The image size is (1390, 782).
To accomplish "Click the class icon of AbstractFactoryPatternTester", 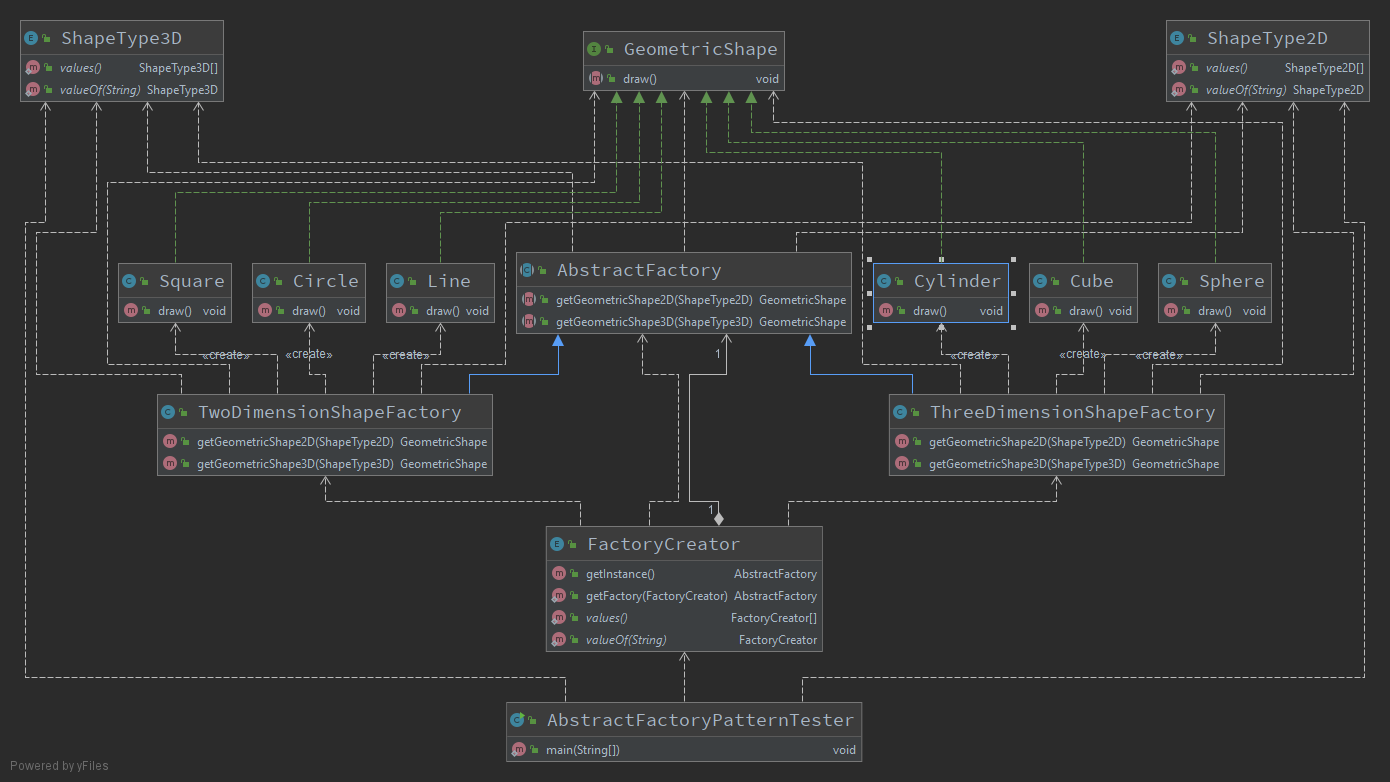I will (519, 719).
